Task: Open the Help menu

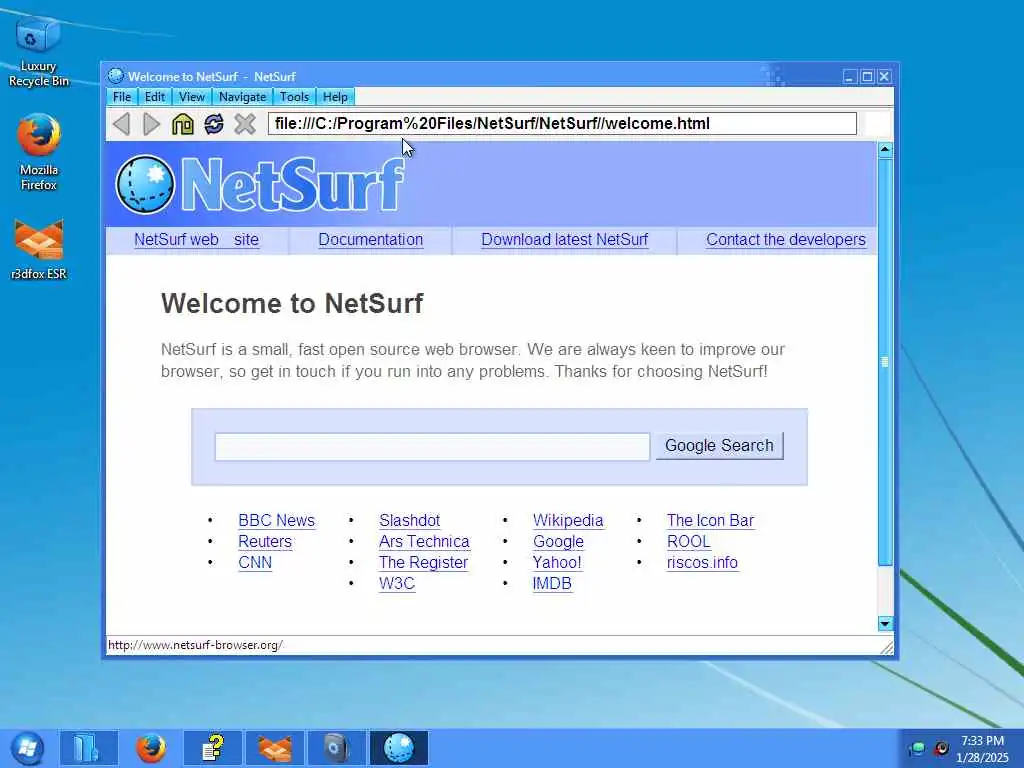Action: pyautogui.click(x=336, y=97)
